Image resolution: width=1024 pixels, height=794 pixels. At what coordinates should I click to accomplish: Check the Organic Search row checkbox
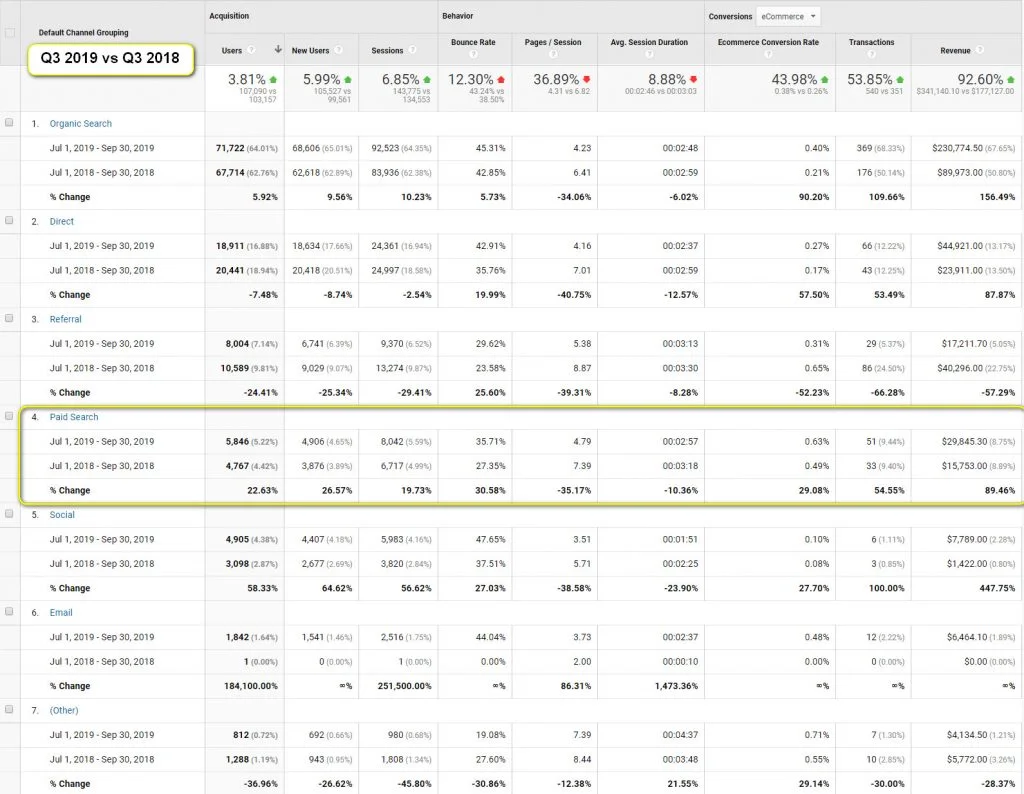(x=9, y=123)
